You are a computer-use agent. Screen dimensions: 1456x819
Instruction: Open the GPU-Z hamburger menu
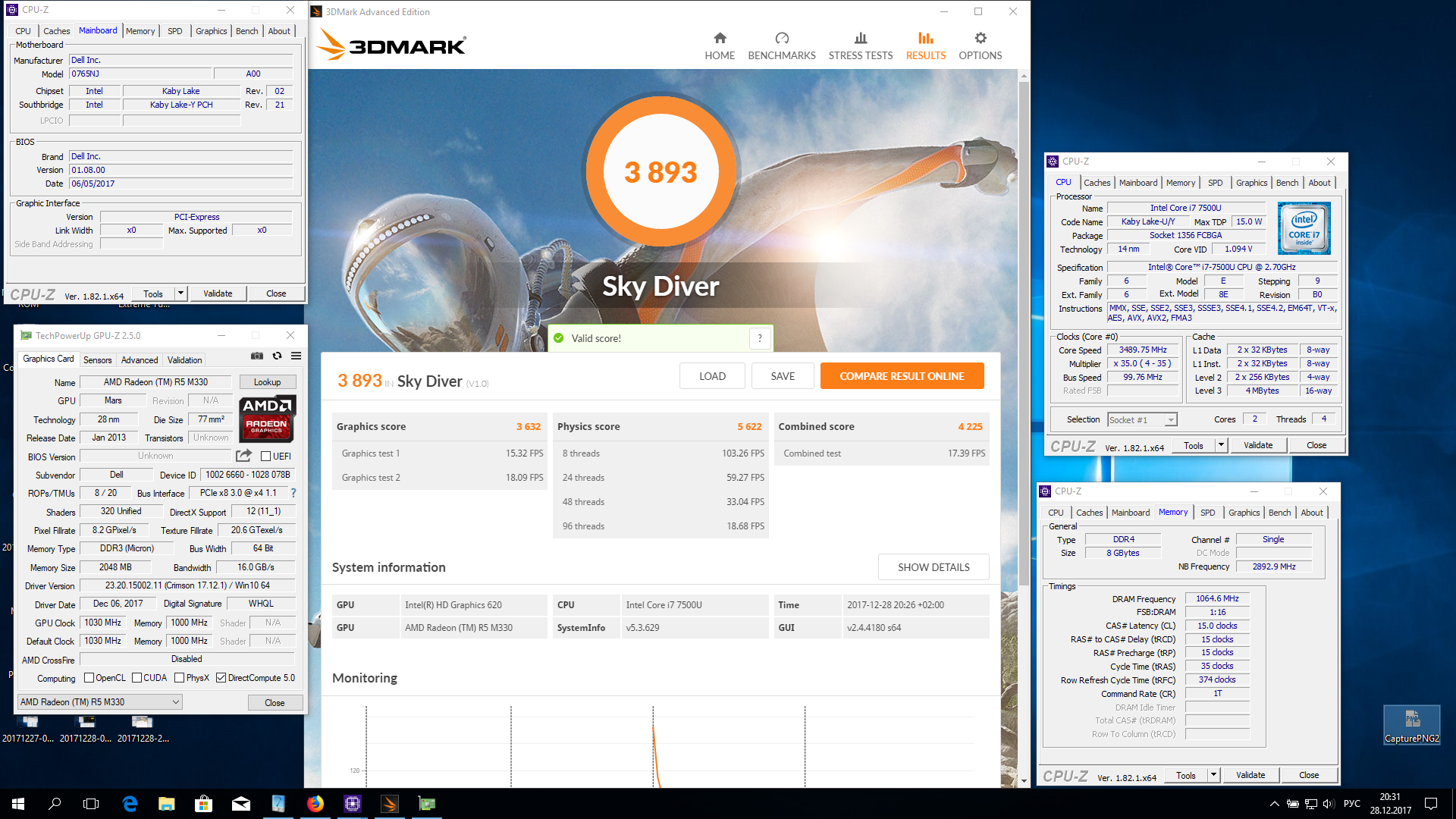(x=297, y=356)
